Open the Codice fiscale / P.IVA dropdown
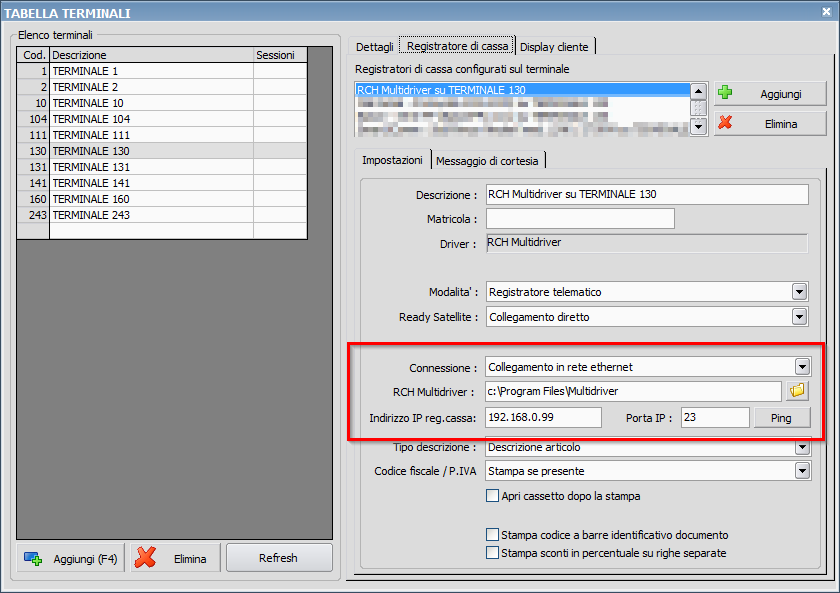840x593 pixels. (802, 471)
